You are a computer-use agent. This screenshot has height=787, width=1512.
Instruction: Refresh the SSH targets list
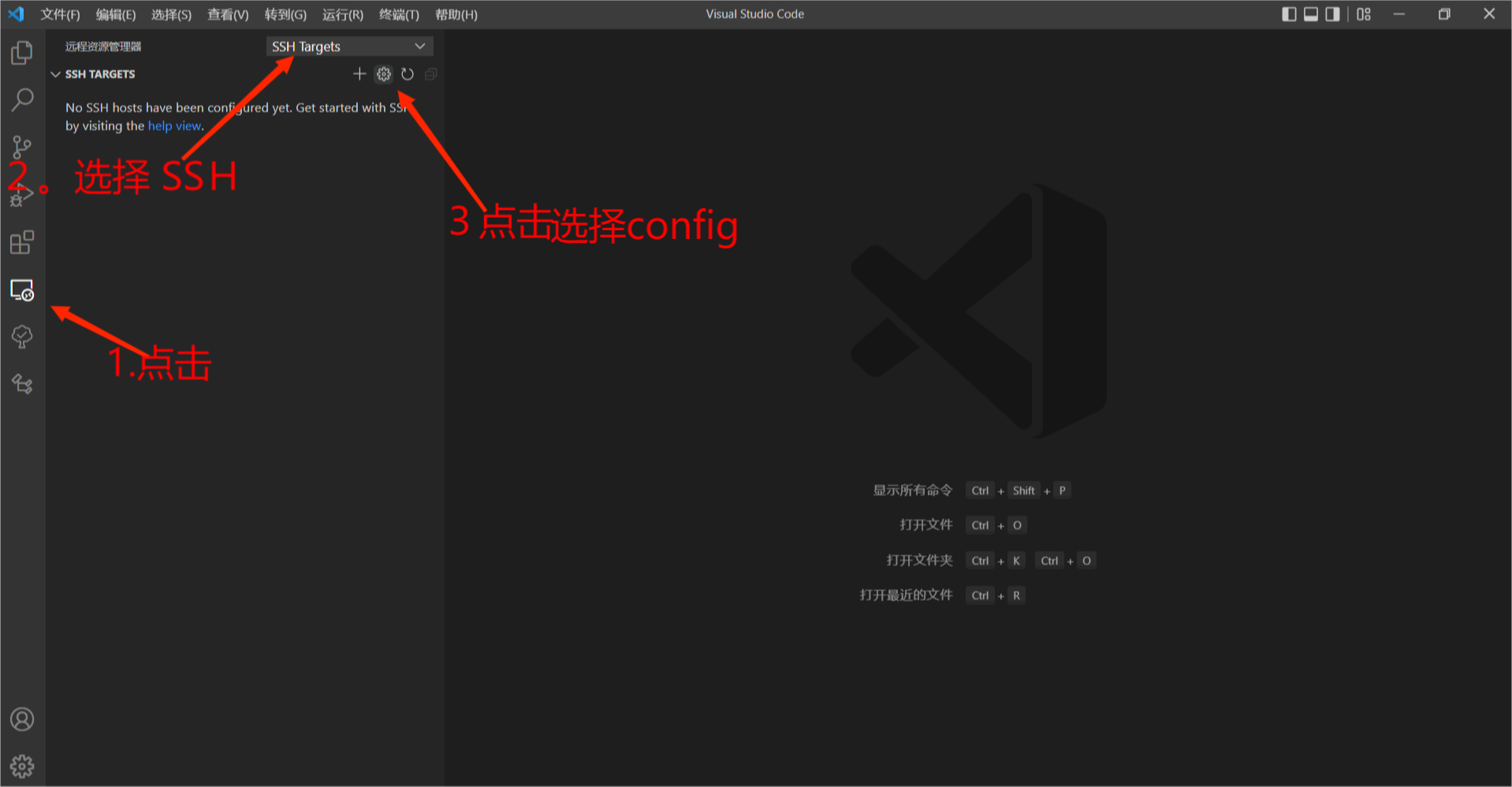click(x=408, y=74)
